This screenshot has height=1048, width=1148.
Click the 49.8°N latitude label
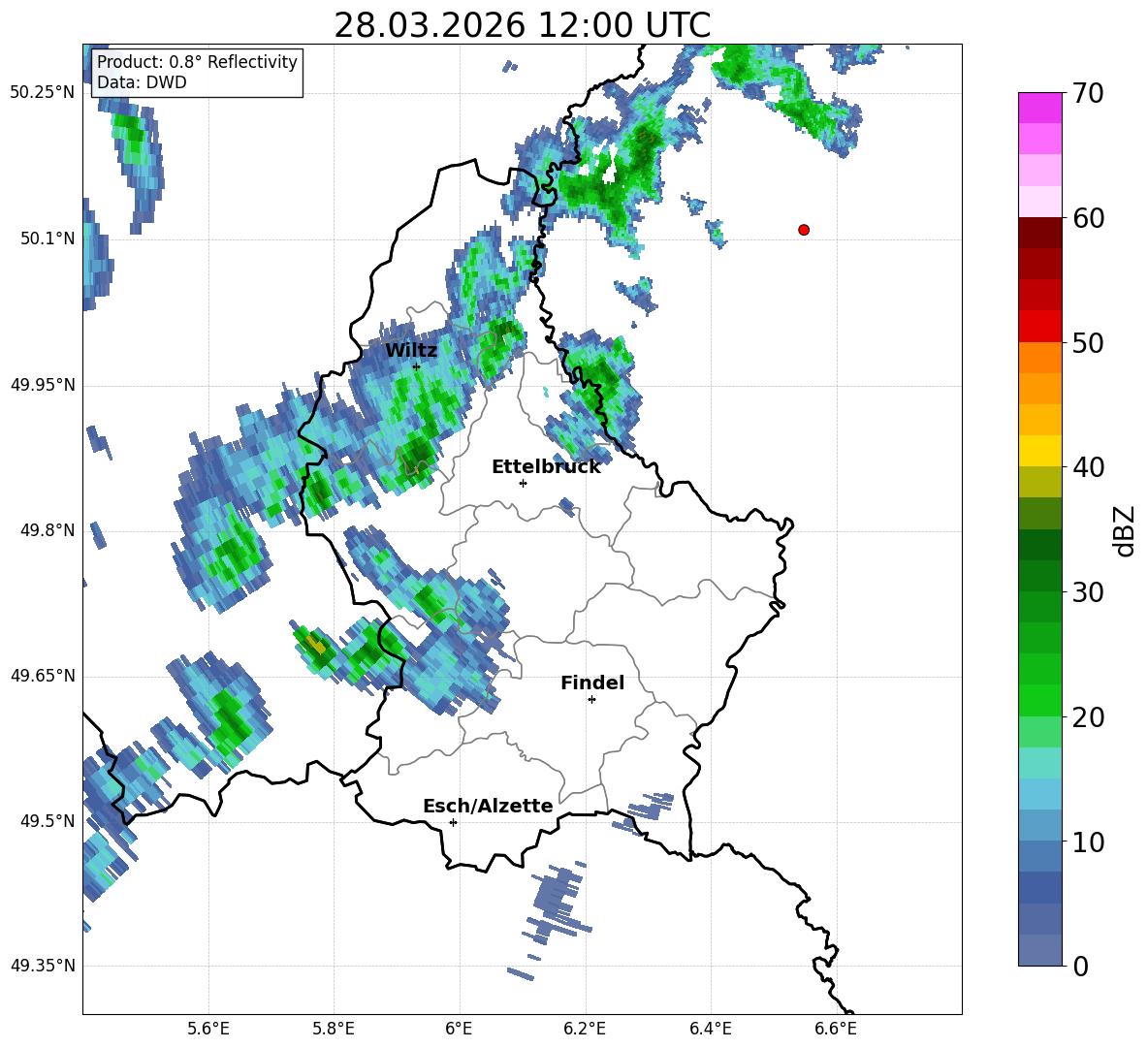(48, 530)
